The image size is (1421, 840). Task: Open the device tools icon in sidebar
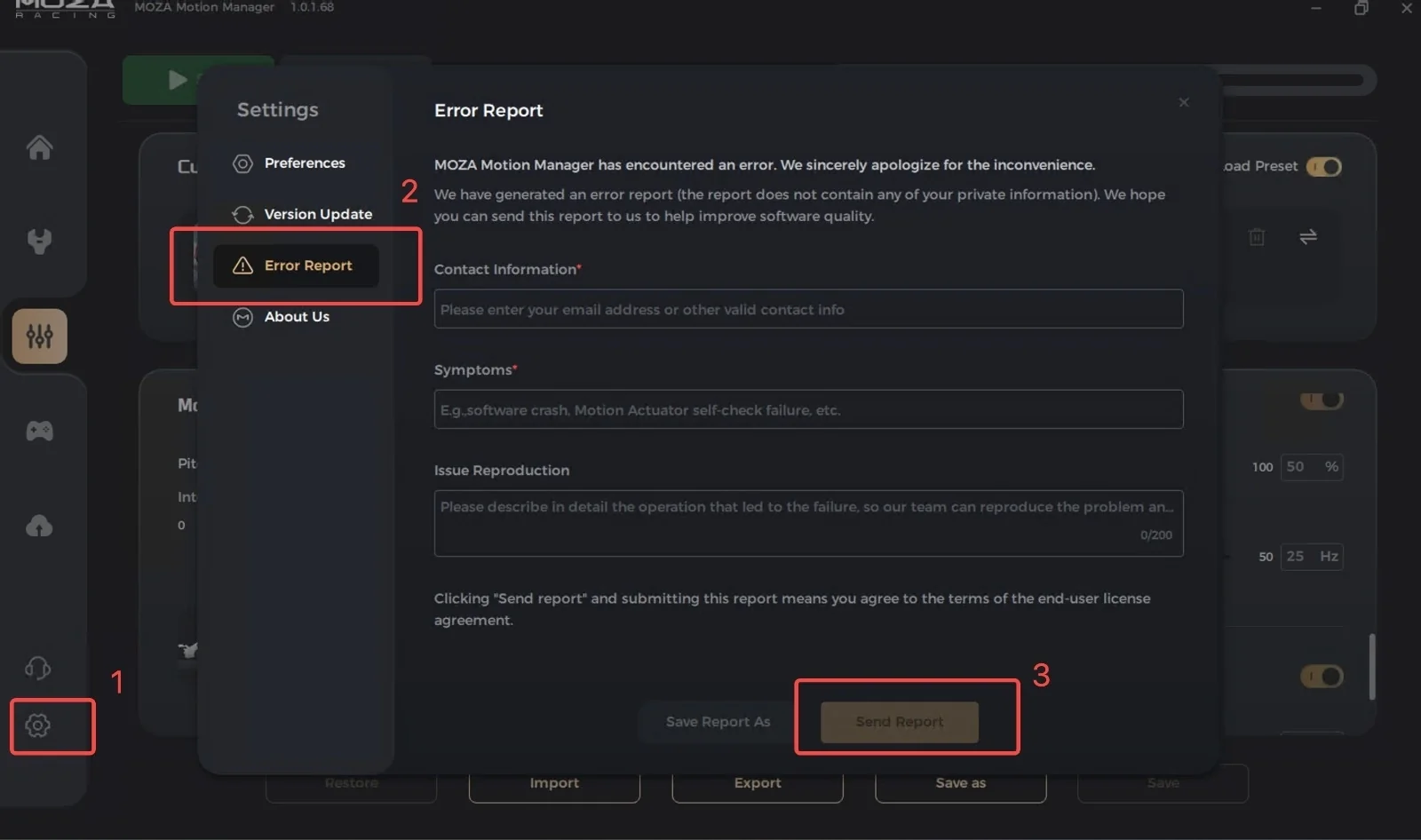pyautogui.click(x=39, y=242)
